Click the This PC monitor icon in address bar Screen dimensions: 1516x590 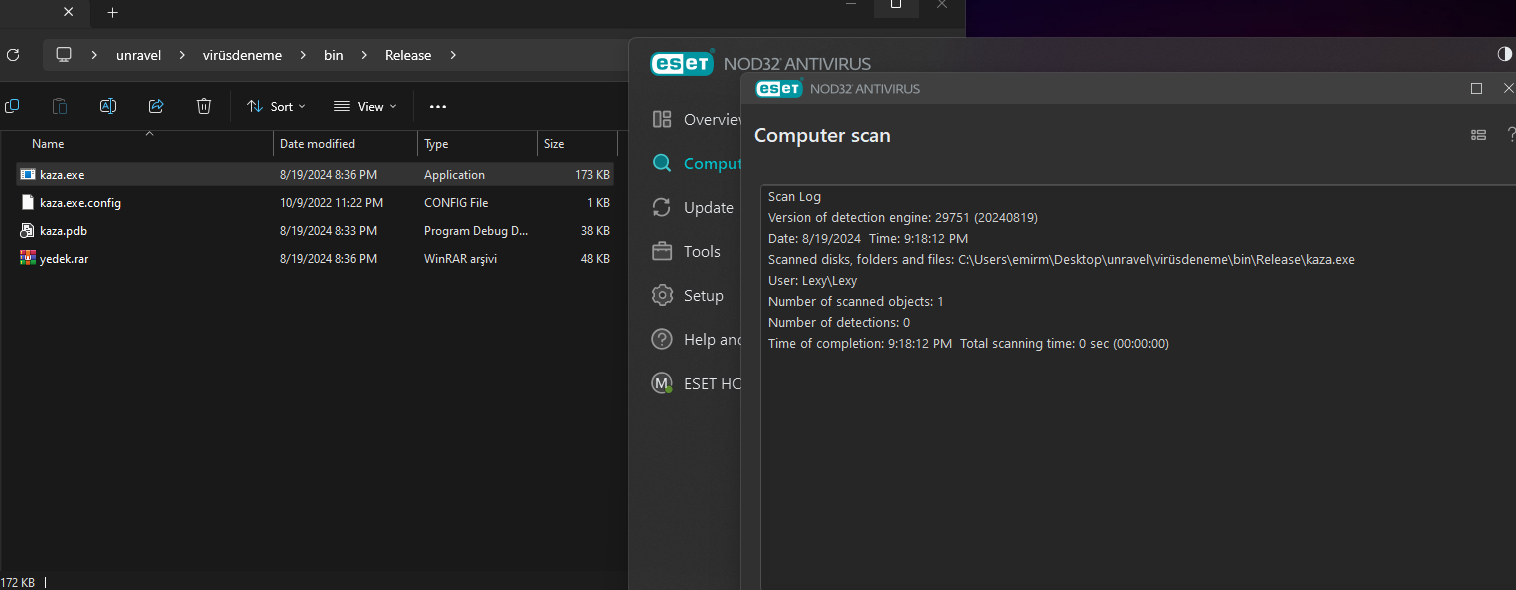64,55
